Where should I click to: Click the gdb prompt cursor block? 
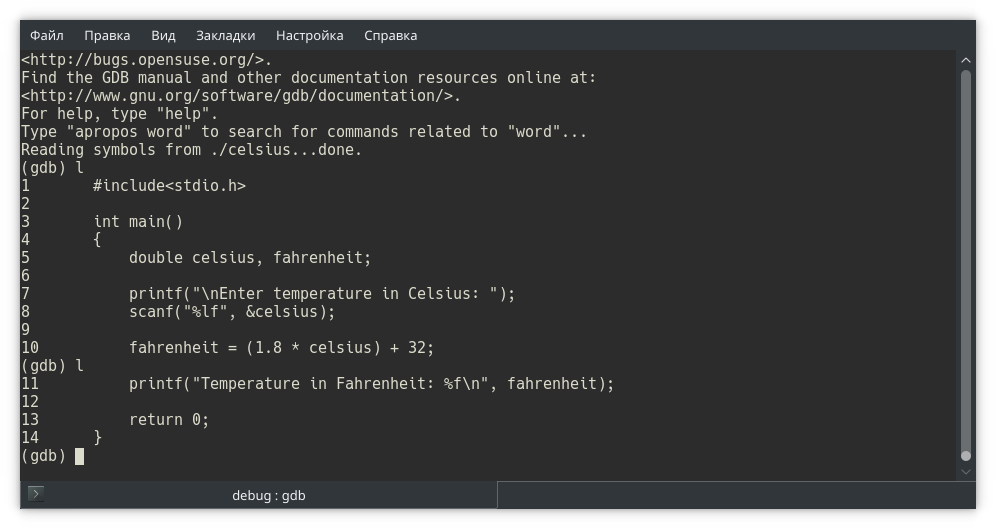click(x=79, y=456)
